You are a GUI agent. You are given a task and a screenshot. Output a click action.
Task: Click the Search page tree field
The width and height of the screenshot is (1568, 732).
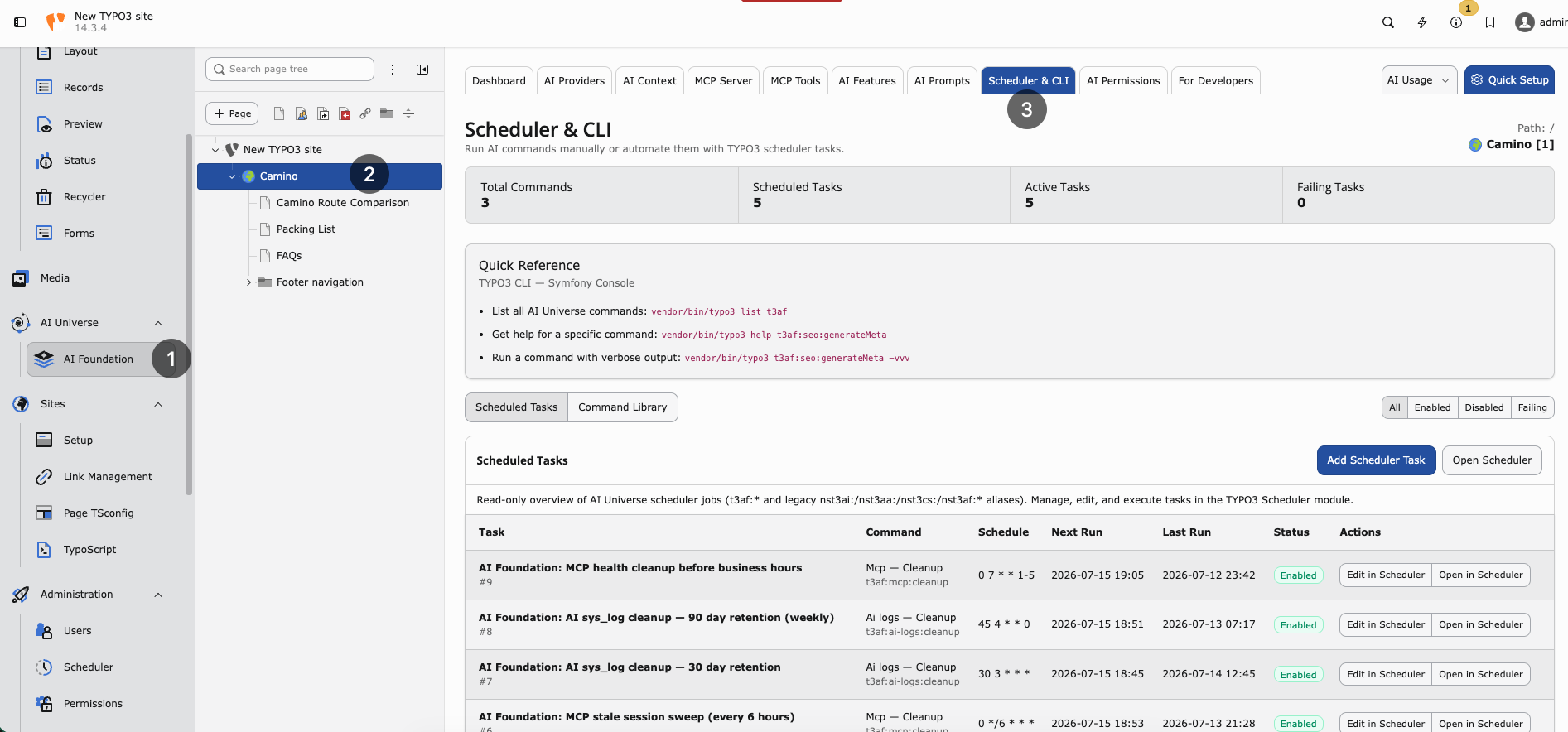pyautogui.click(x=290, y=70)
